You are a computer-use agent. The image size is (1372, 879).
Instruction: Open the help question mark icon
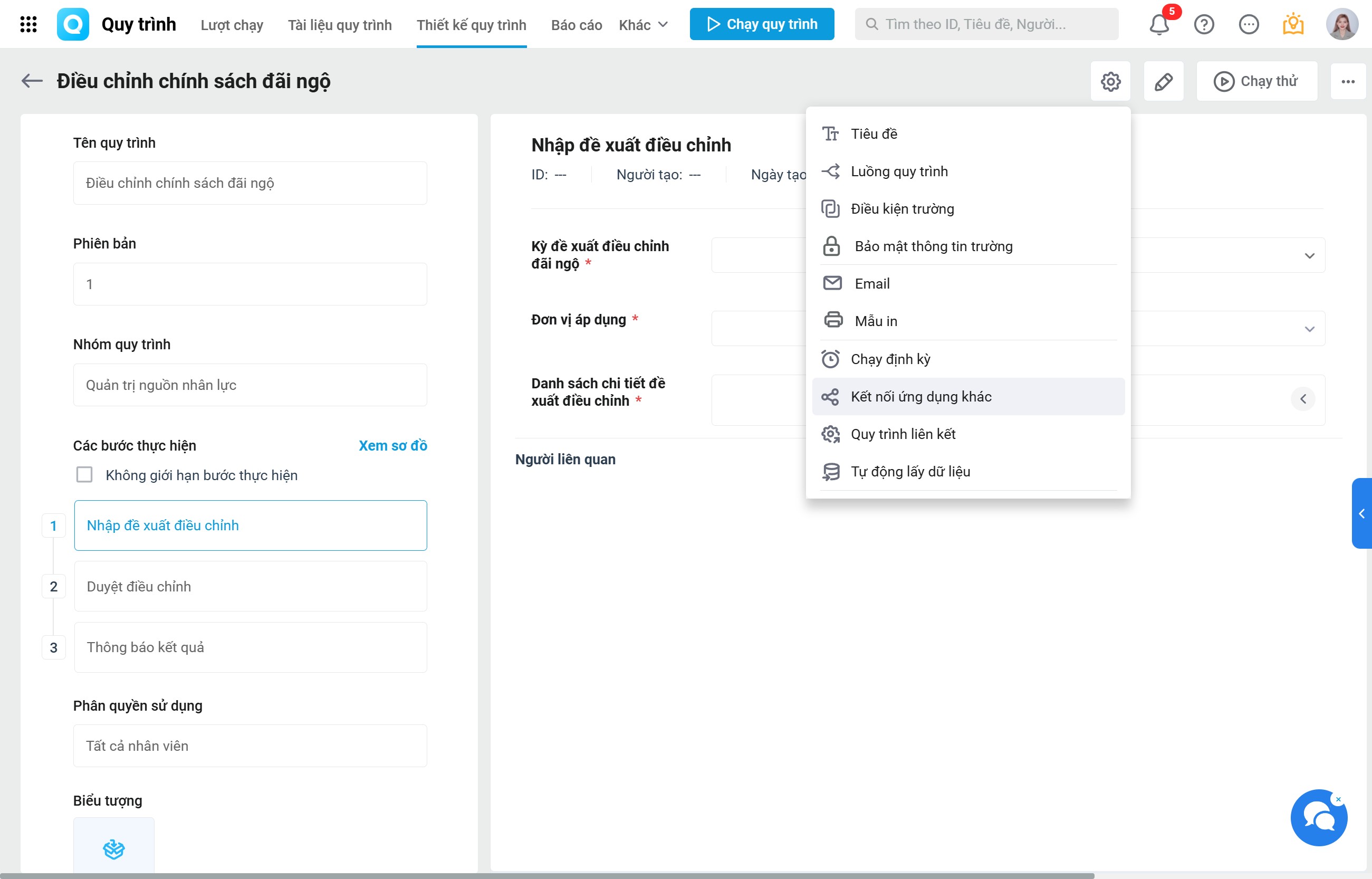pyautogui.click(x=1204, y=25)
